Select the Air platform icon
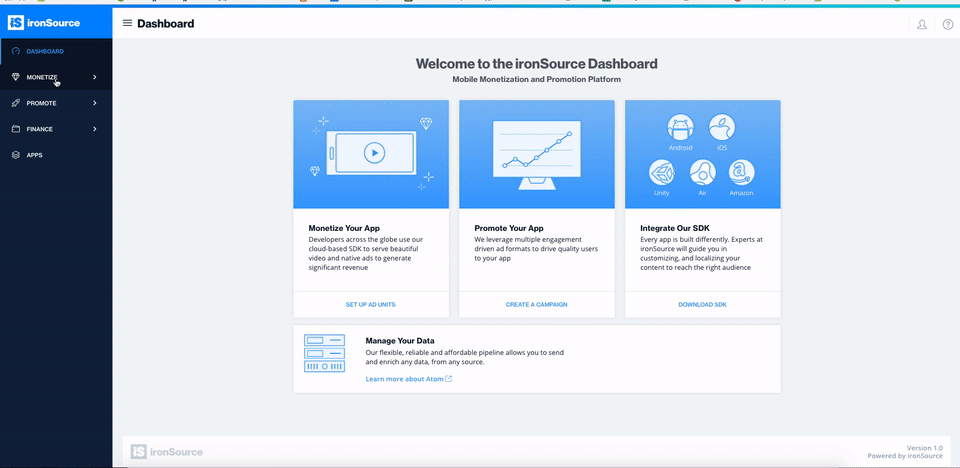Screen dimensions: 960x468 702,173
